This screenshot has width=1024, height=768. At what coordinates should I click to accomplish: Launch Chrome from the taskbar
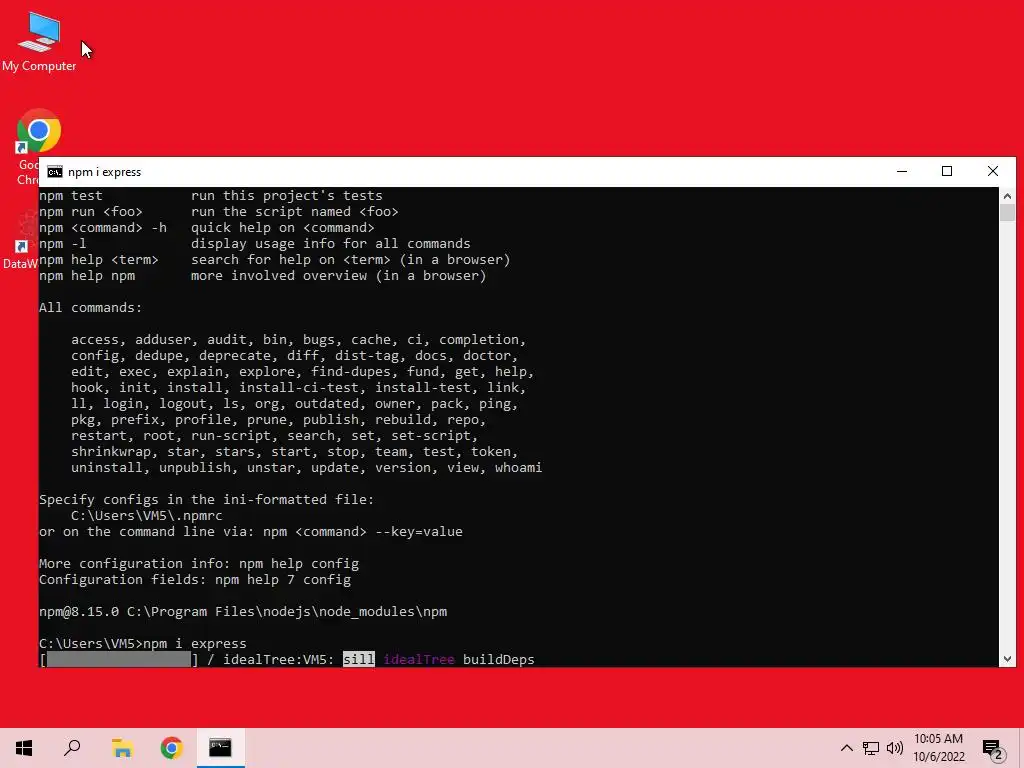pyautogui.click(x=171, y=748)
